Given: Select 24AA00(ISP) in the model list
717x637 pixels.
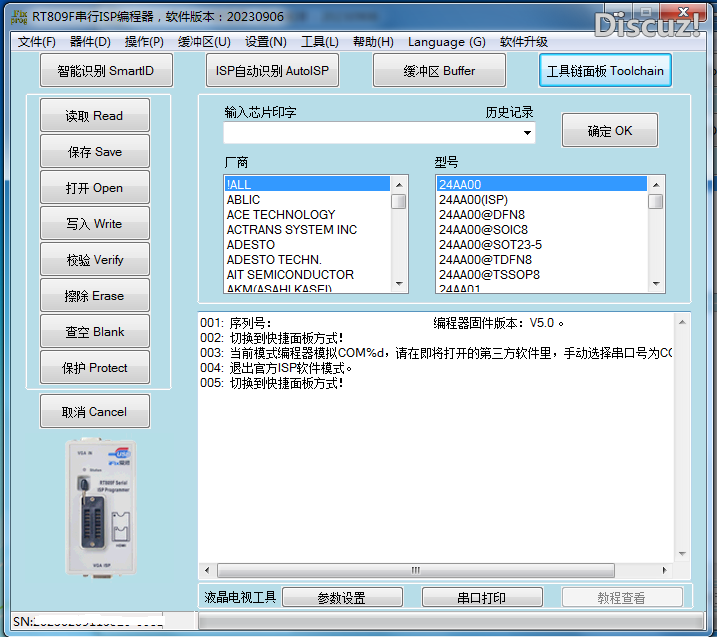Looking at the screenshot, I should (x=541, y=199).
